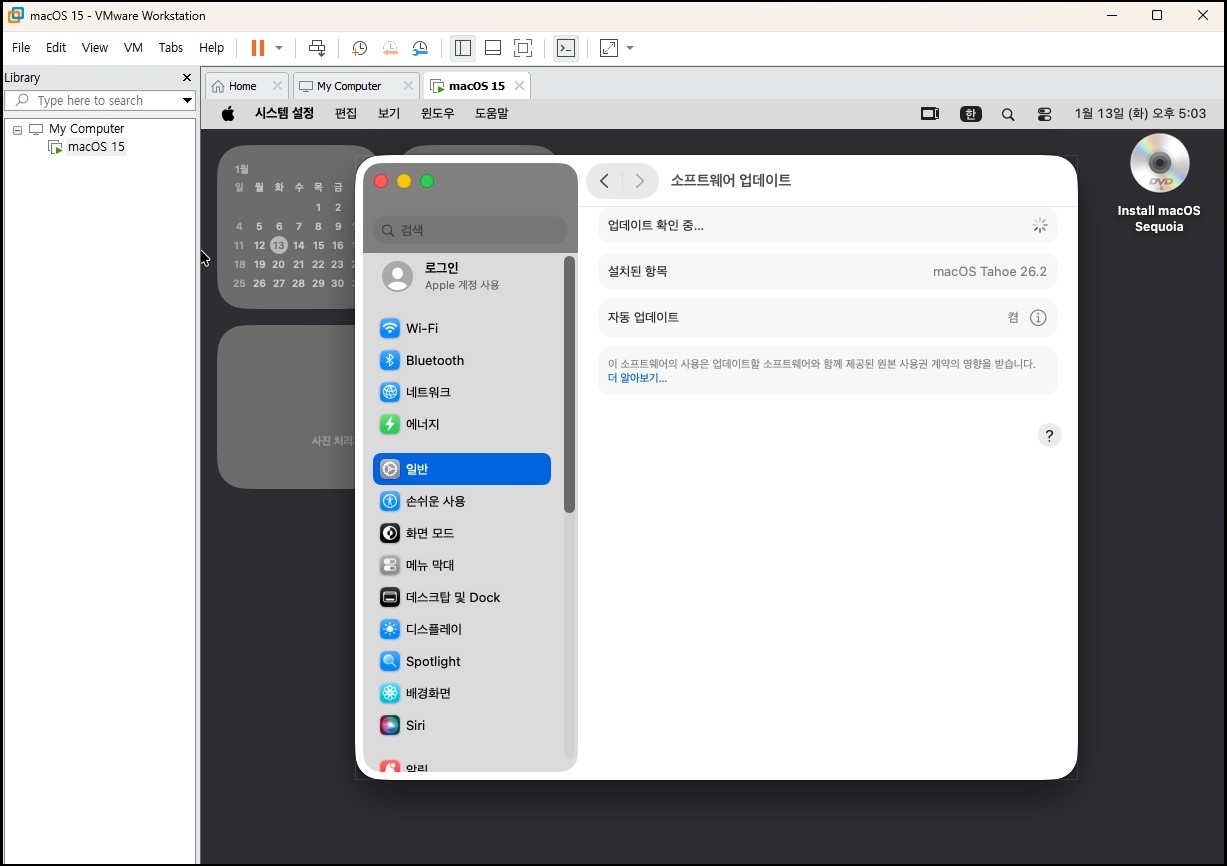Toggle the VMware library sidebar view
Viewport: 1227px width, 866px height.
(x=462, y=48)
